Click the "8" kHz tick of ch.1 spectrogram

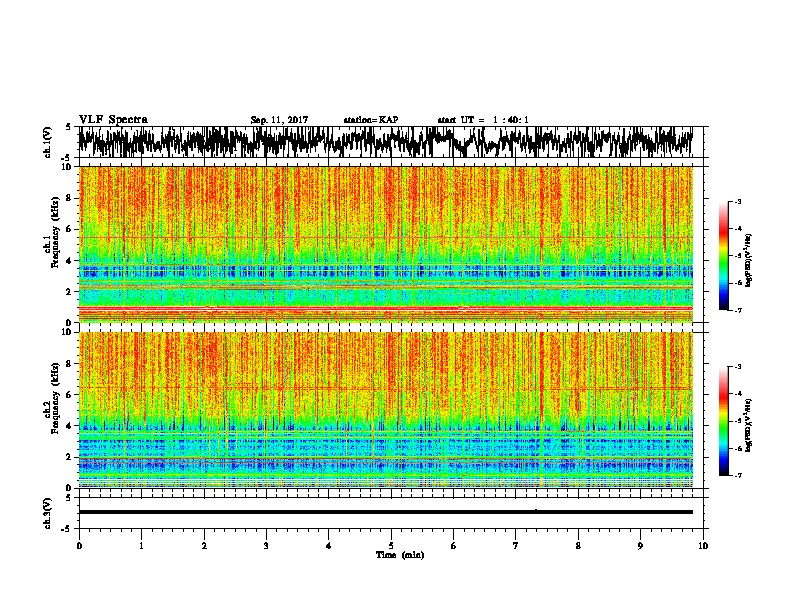coord(70,198)
